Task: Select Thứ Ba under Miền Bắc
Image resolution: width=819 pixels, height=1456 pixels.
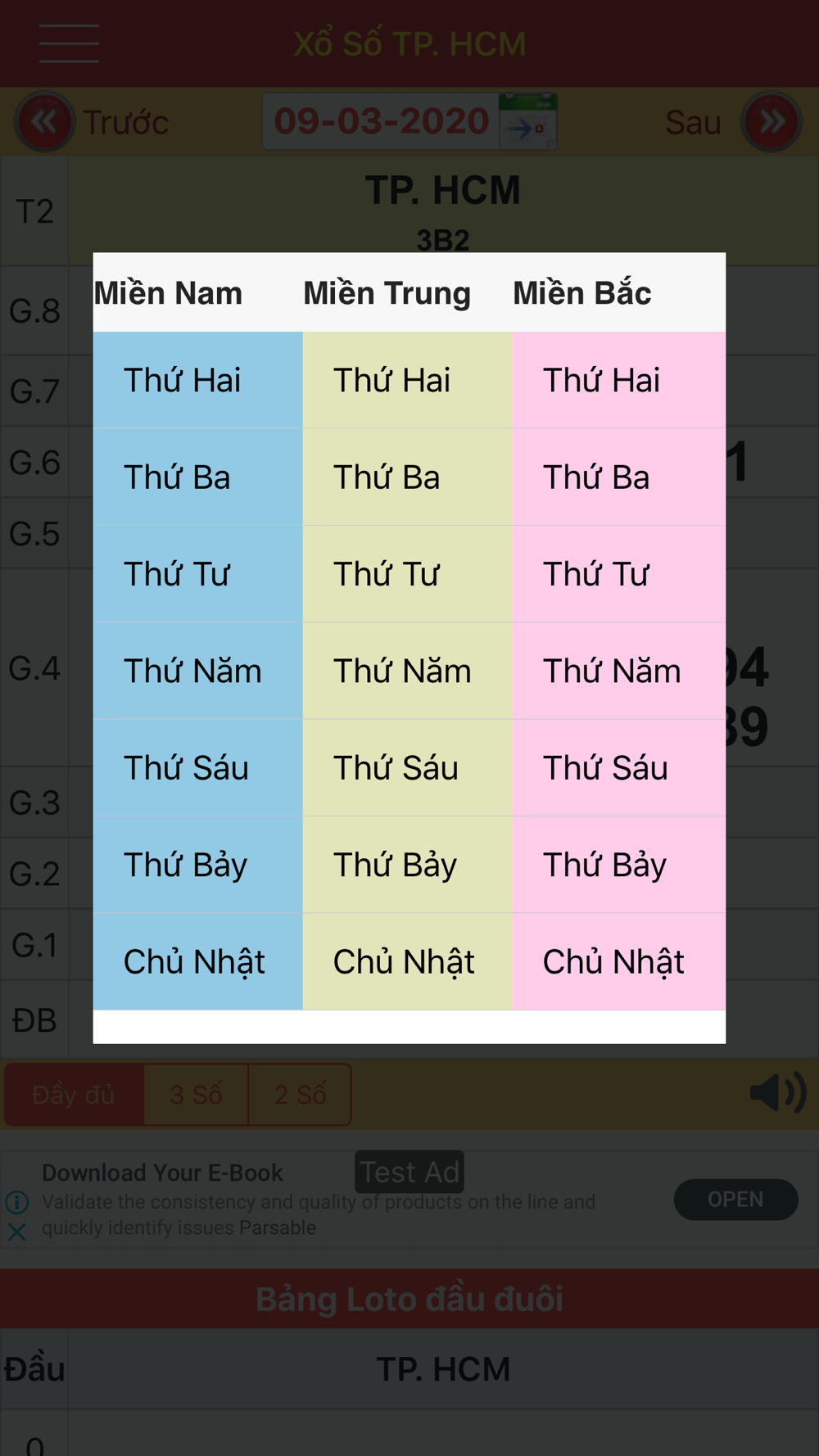Action: 619,477
